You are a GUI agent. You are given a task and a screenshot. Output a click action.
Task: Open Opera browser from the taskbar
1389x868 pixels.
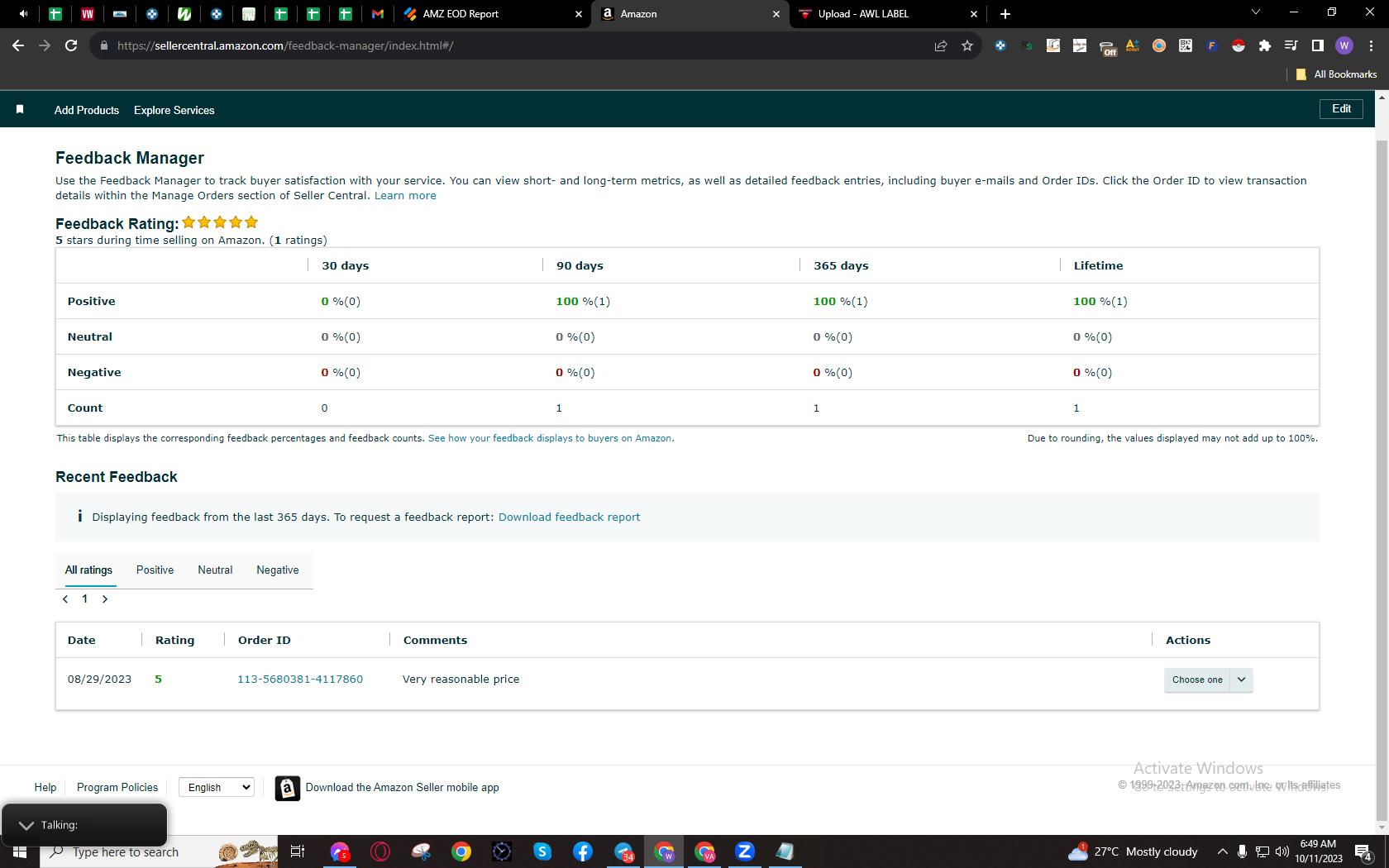tap(380, 851)
